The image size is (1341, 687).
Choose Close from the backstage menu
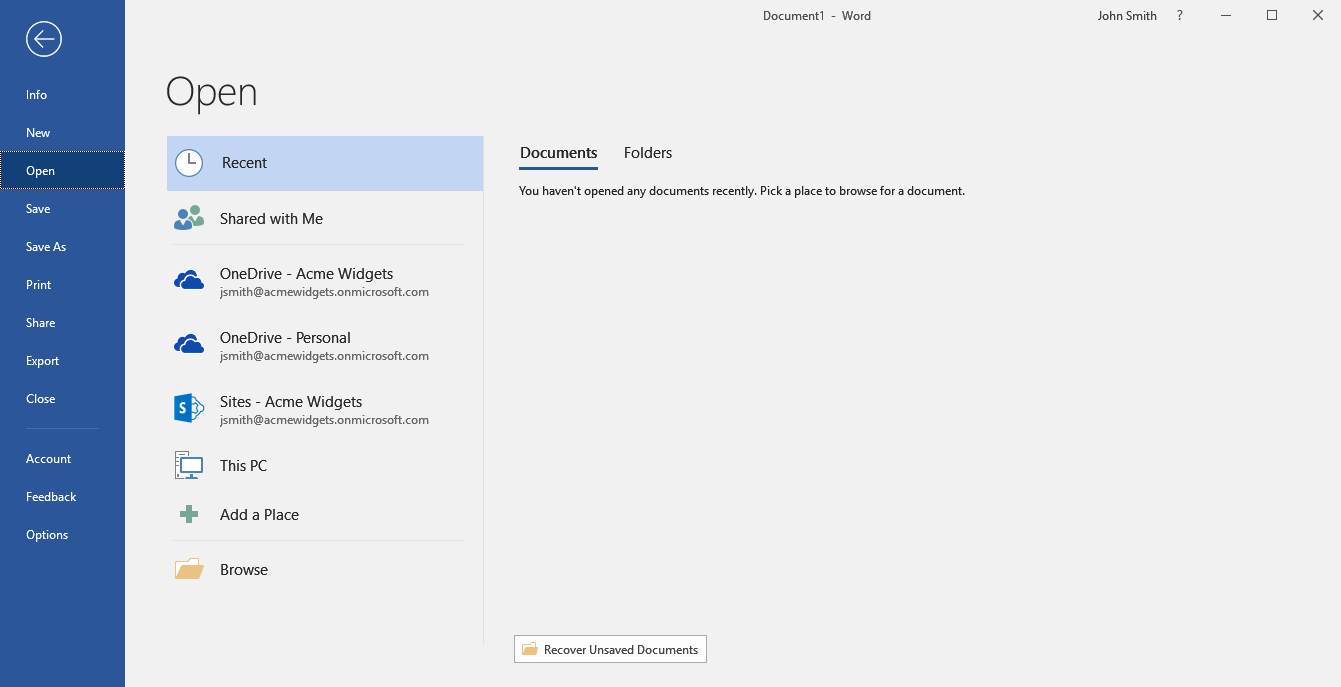tap(62, 399)
